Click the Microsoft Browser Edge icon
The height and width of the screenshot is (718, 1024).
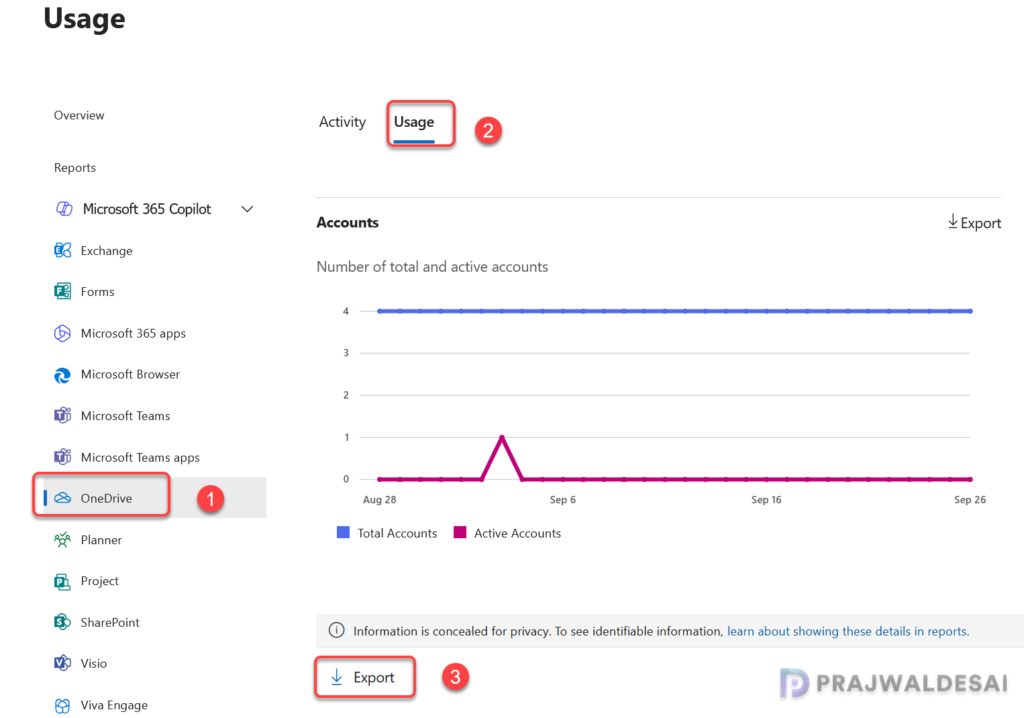62,374
